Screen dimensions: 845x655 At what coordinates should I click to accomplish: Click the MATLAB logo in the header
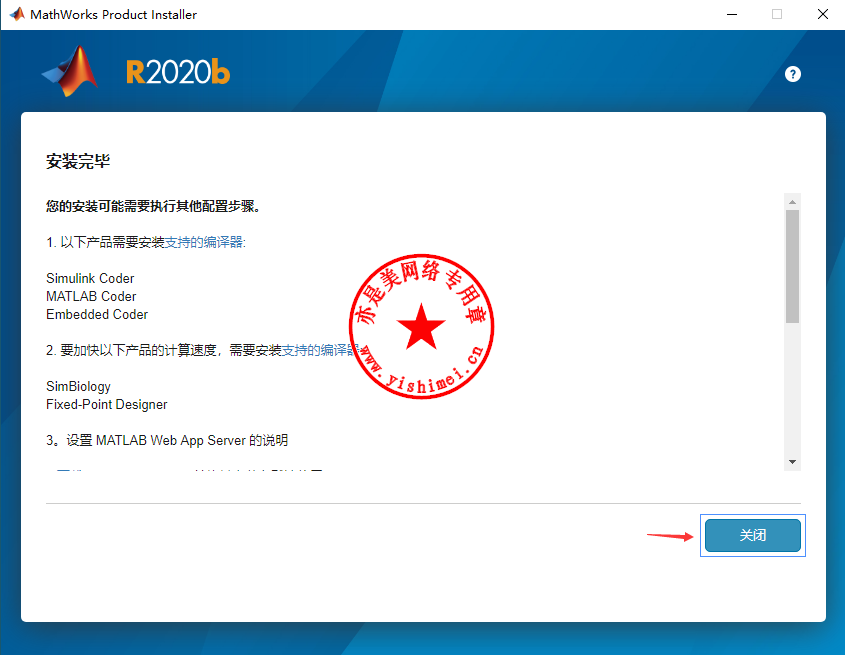[71, 71]
